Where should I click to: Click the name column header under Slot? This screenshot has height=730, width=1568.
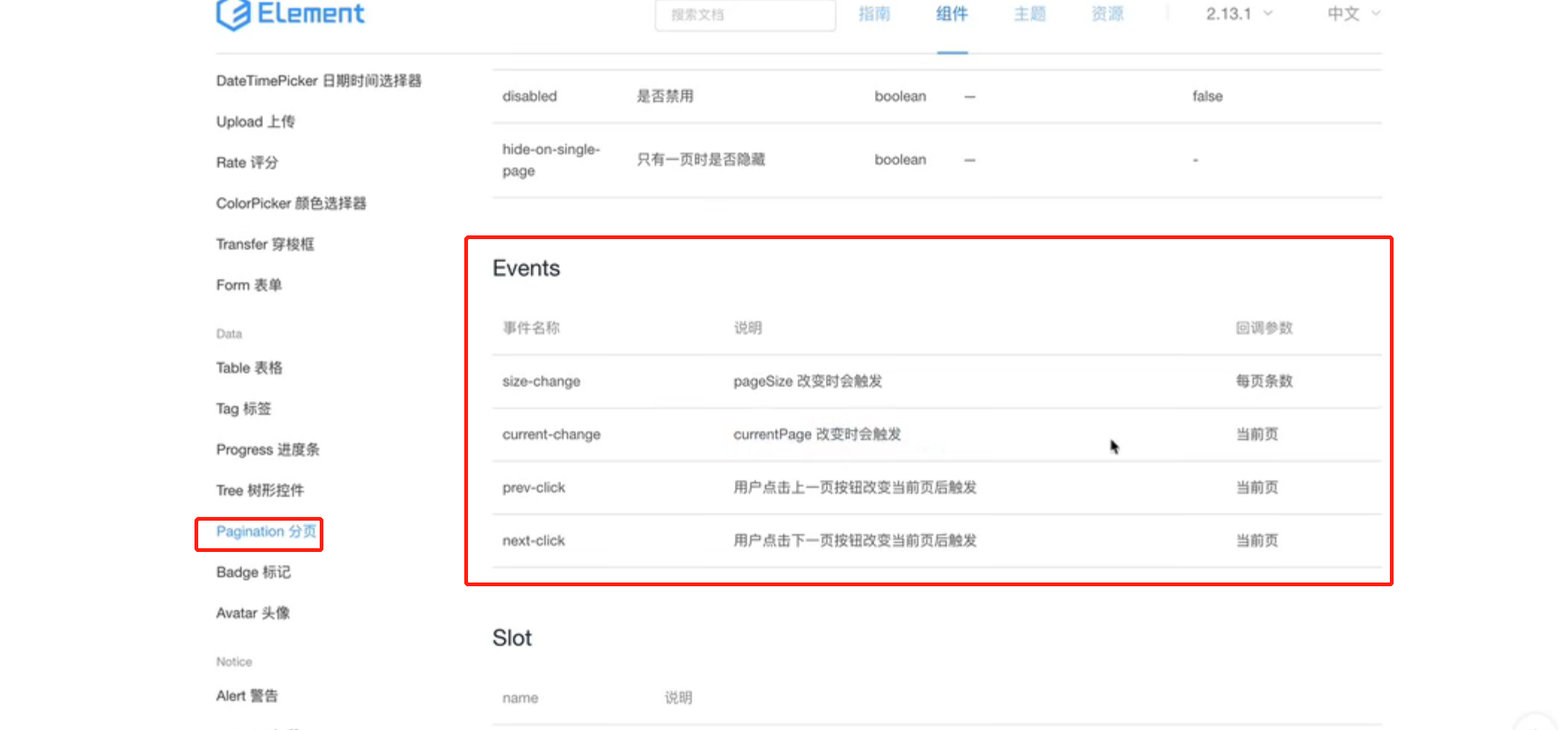(x=520, y=698)
